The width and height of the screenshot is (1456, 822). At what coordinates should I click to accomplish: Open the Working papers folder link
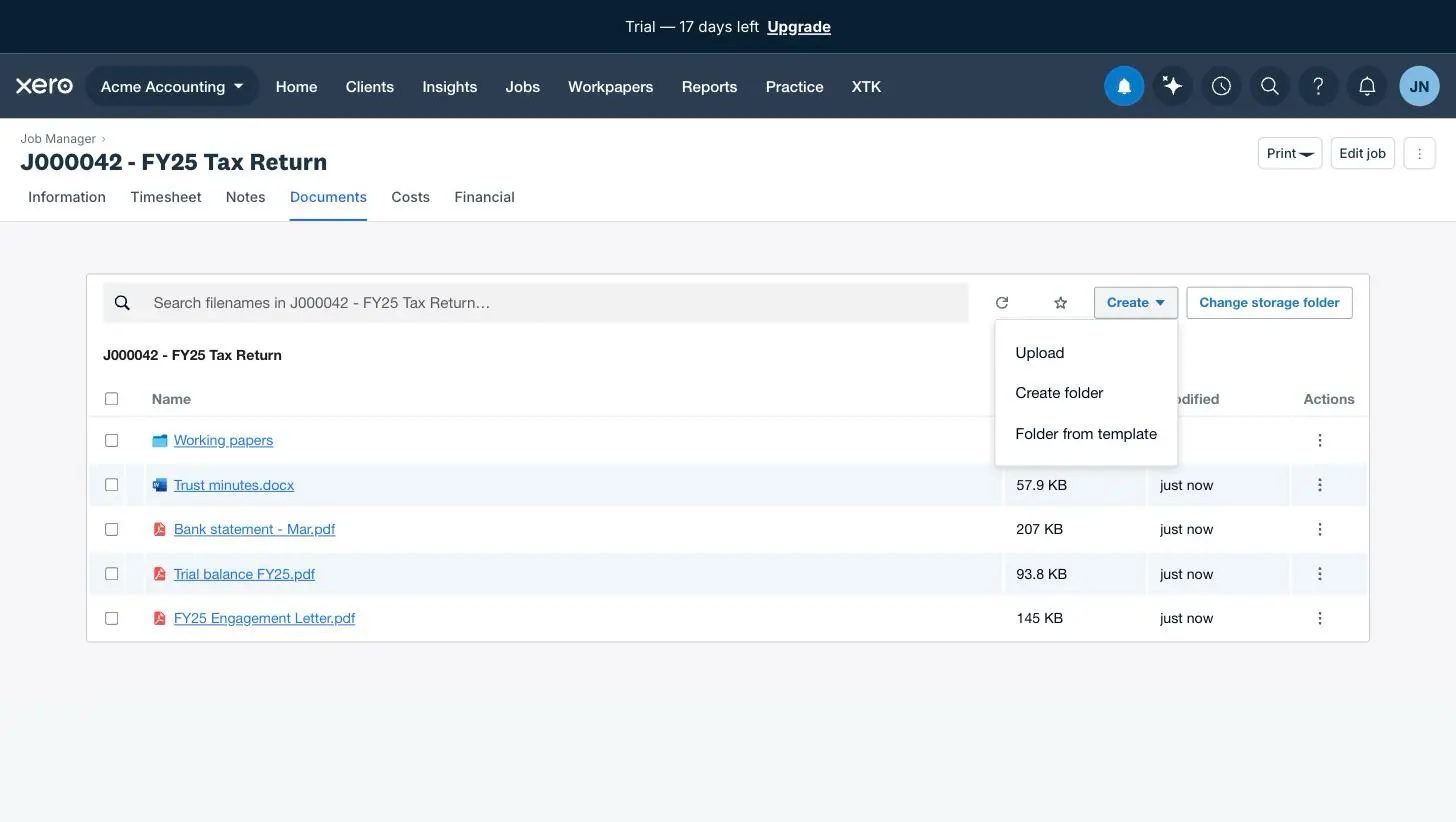pos(223,440)
